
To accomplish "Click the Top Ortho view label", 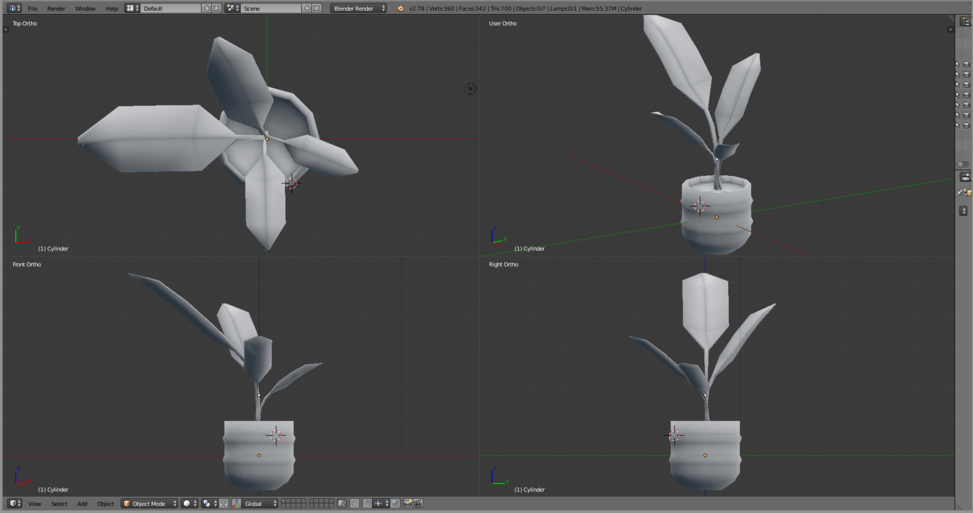I will point(25,24).
